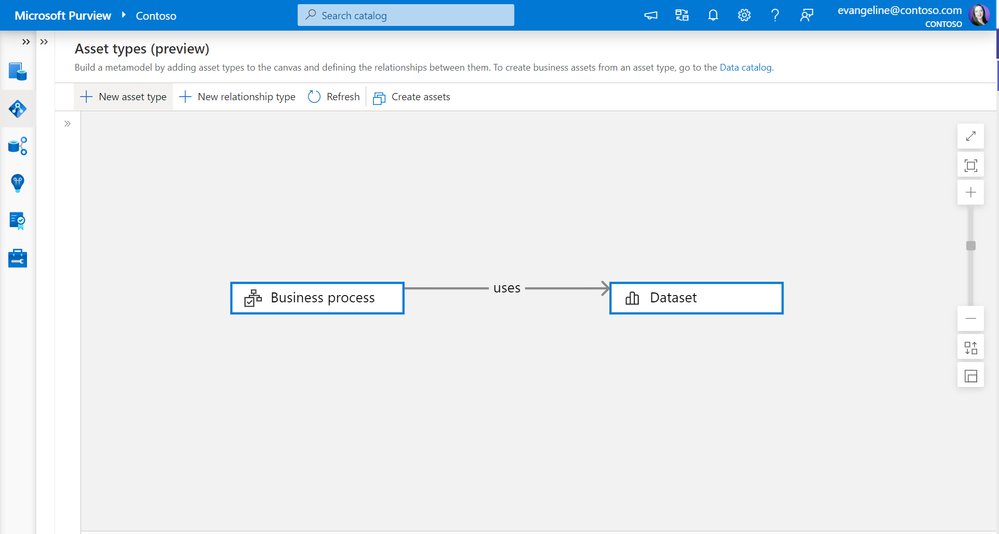Click the help question mark icon

click(x=775, y=15)
